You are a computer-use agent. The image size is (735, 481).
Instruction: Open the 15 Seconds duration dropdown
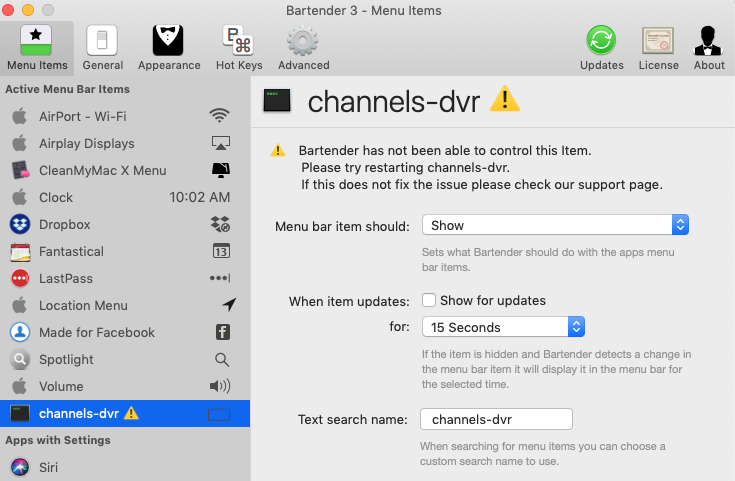point(502,327)
